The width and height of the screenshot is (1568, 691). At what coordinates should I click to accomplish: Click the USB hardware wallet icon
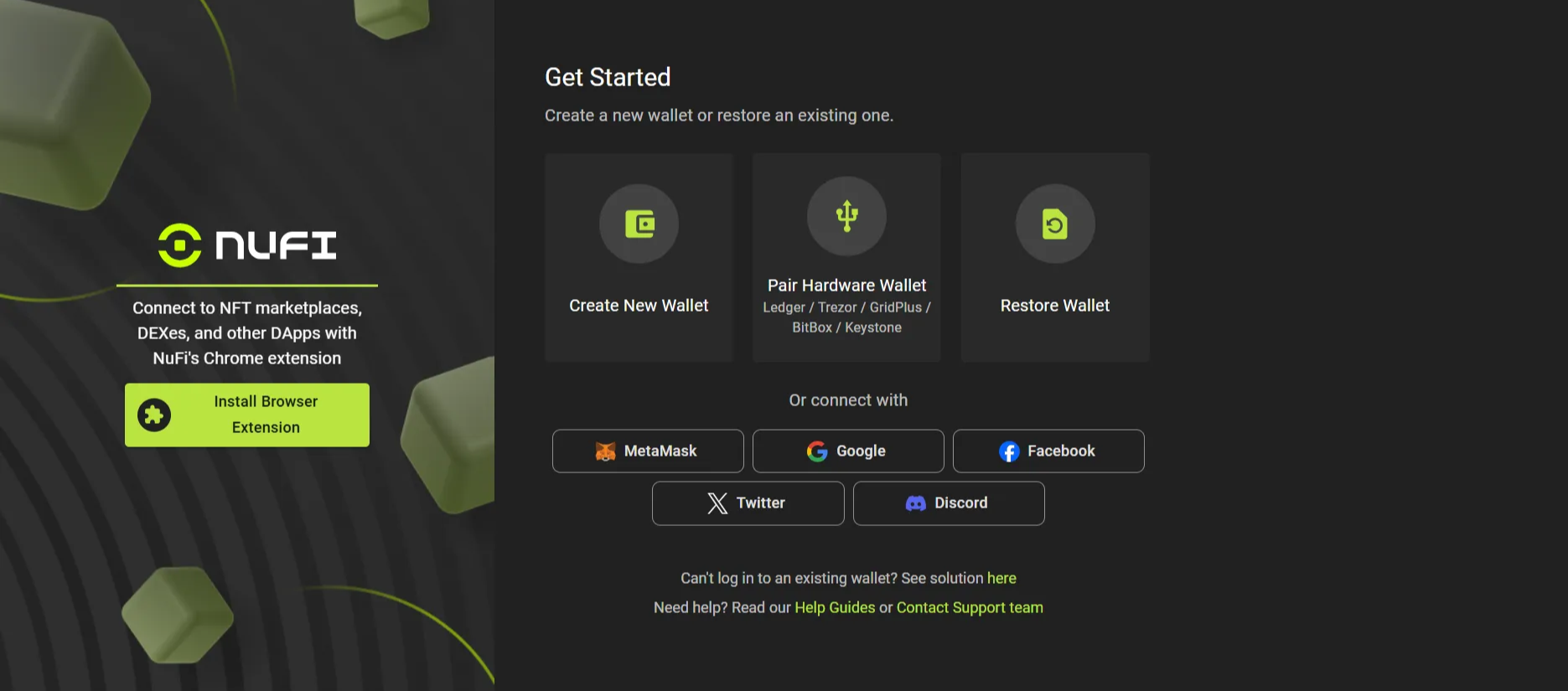tap(846, 216)
